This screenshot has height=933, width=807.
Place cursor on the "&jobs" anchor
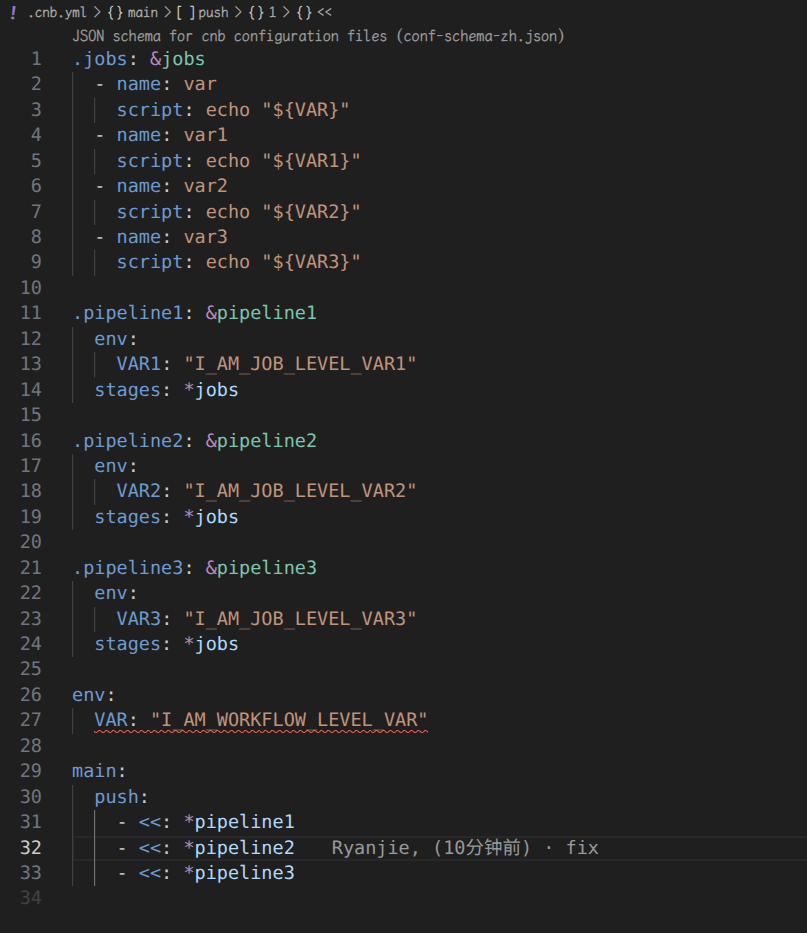click(177, 58)
